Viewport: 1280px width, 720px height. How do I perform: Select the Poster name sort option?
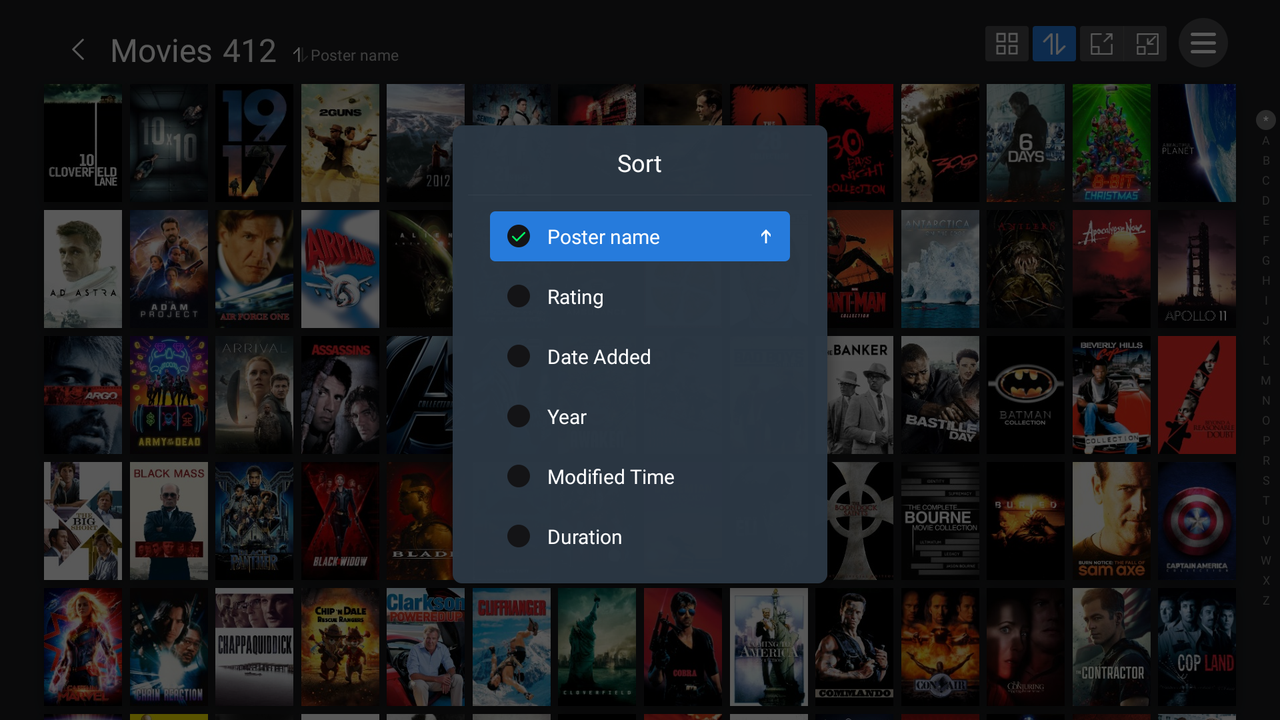640,237
